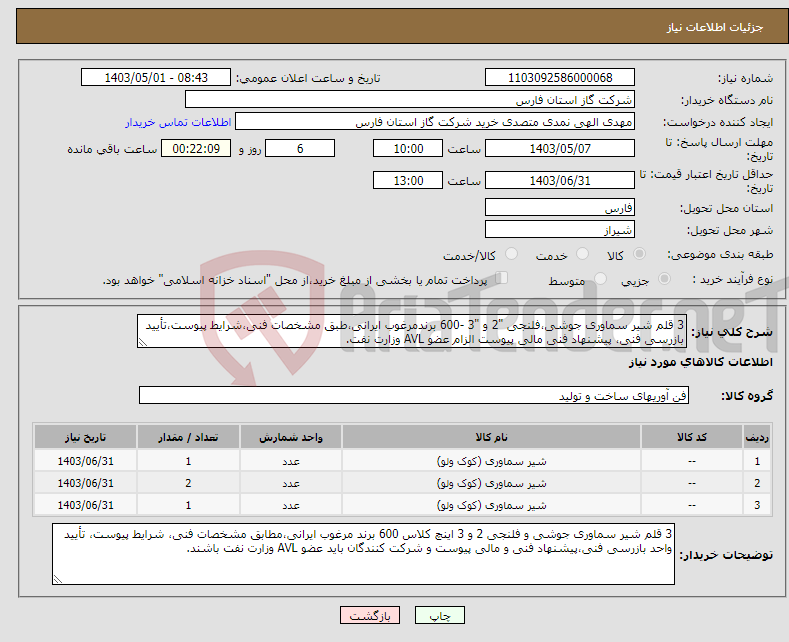
Task: Select the خدمت radio button
Action: click(582, 254)
